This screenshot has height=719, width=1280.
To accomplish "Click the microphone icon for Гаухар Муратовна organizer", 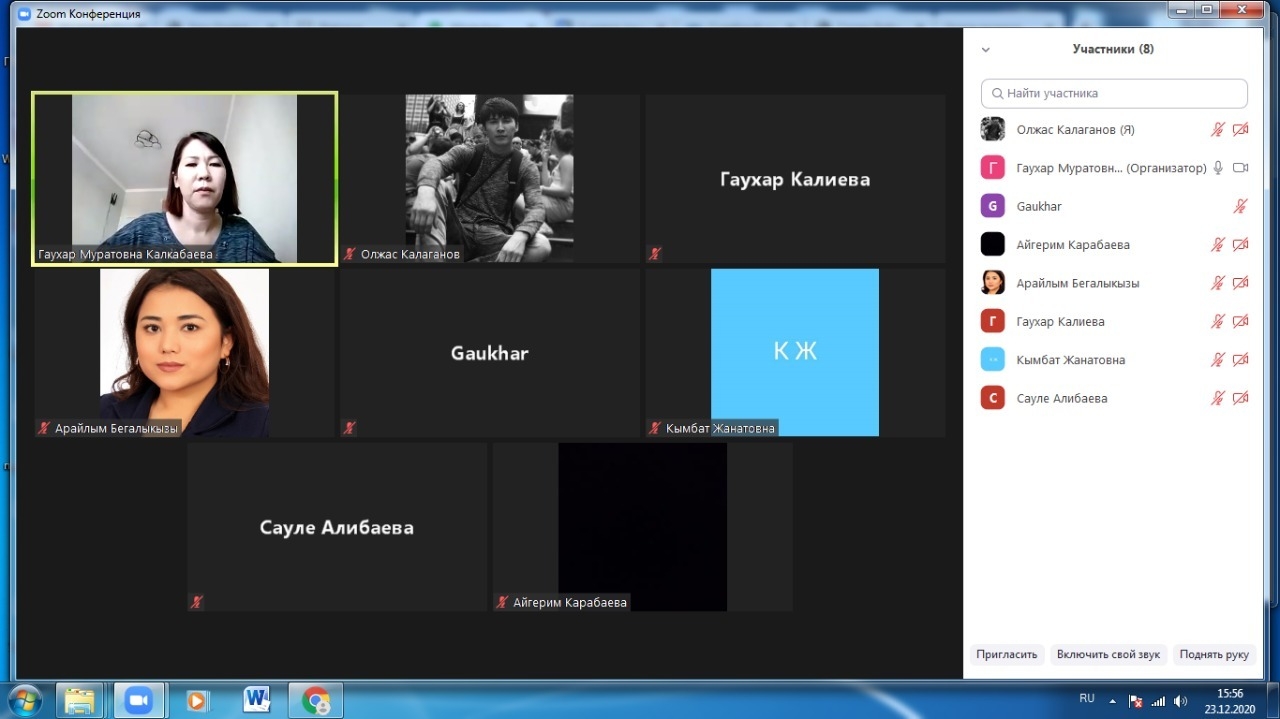I will click(x=1218, y=168).
